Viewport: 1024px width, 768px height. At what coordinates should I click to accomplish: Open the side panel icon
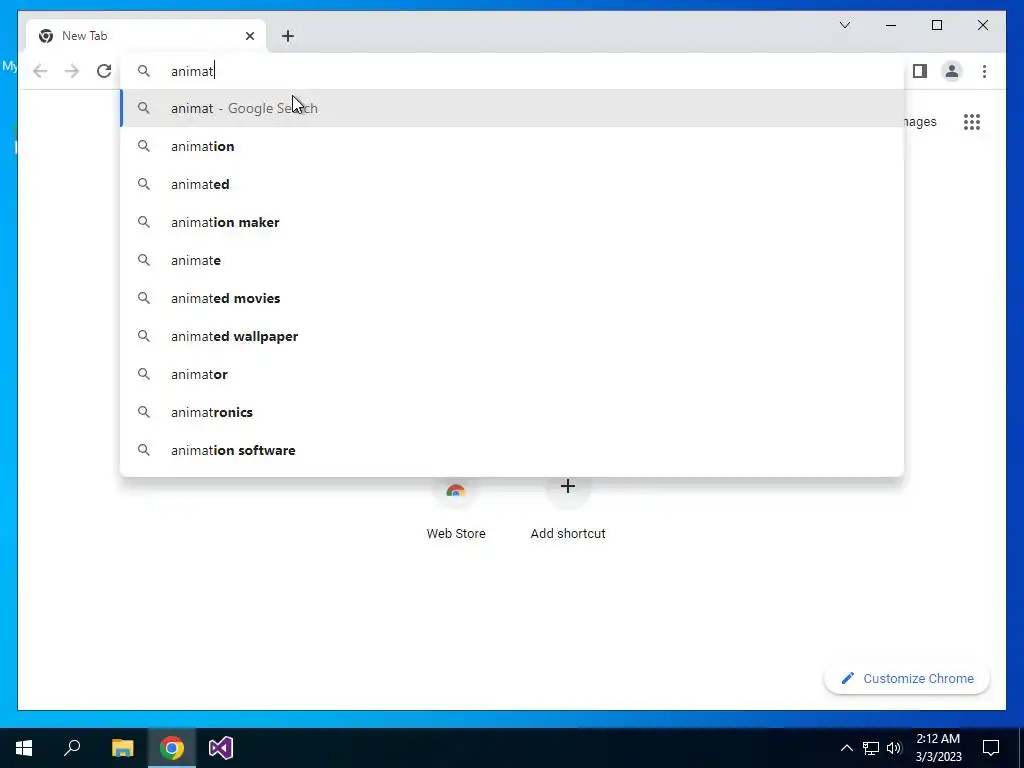pos(920,71)
